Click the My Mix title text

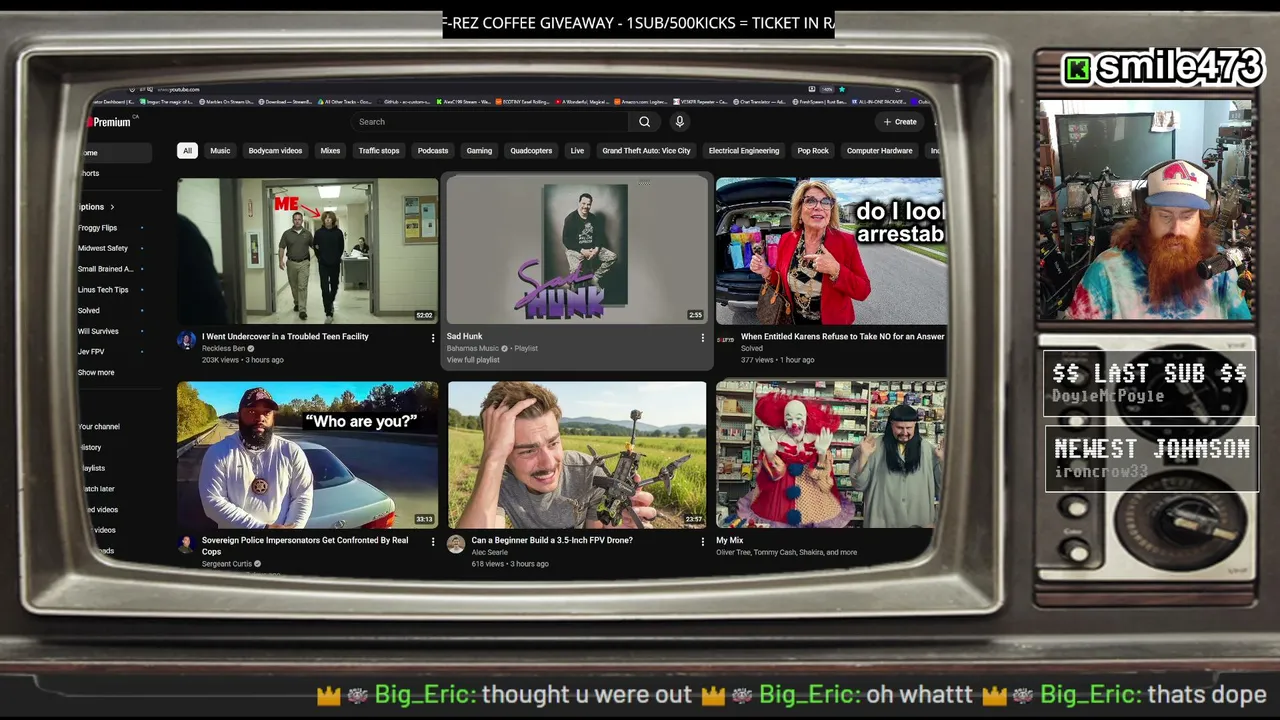pos(730,541)
